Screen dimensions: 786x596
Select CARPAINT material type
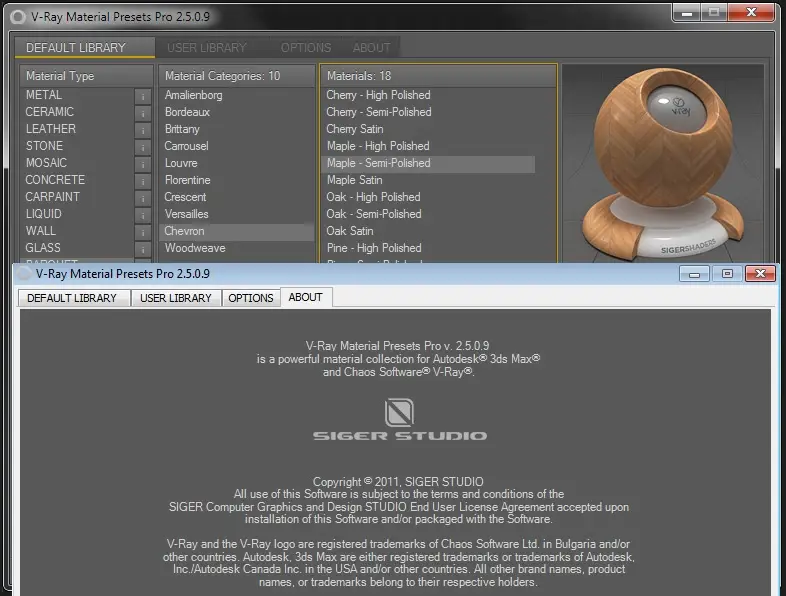(x=77, y=197)
